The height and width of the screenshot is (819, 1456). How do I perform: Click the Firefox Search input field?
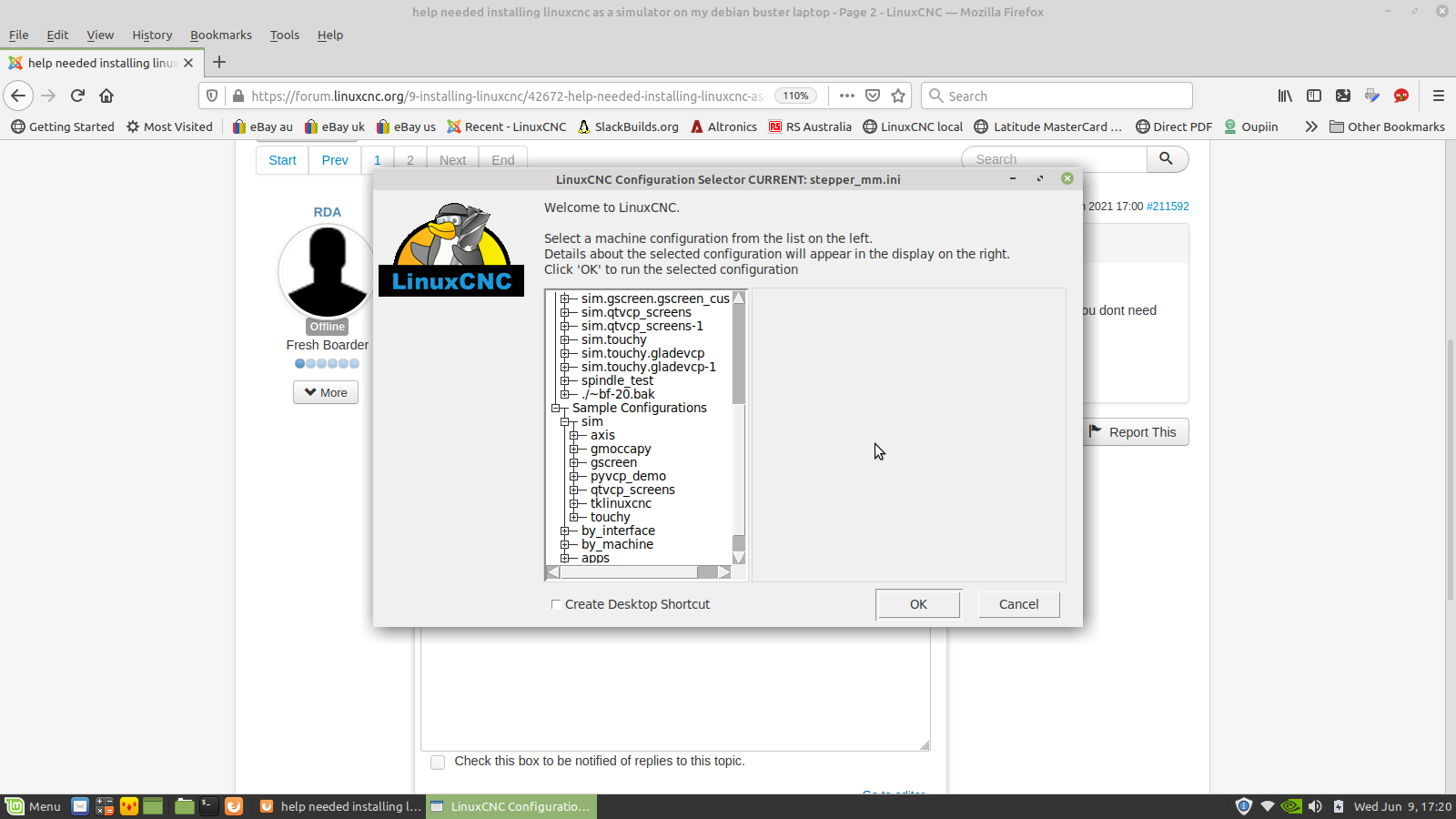click(x=1057, y=96)
